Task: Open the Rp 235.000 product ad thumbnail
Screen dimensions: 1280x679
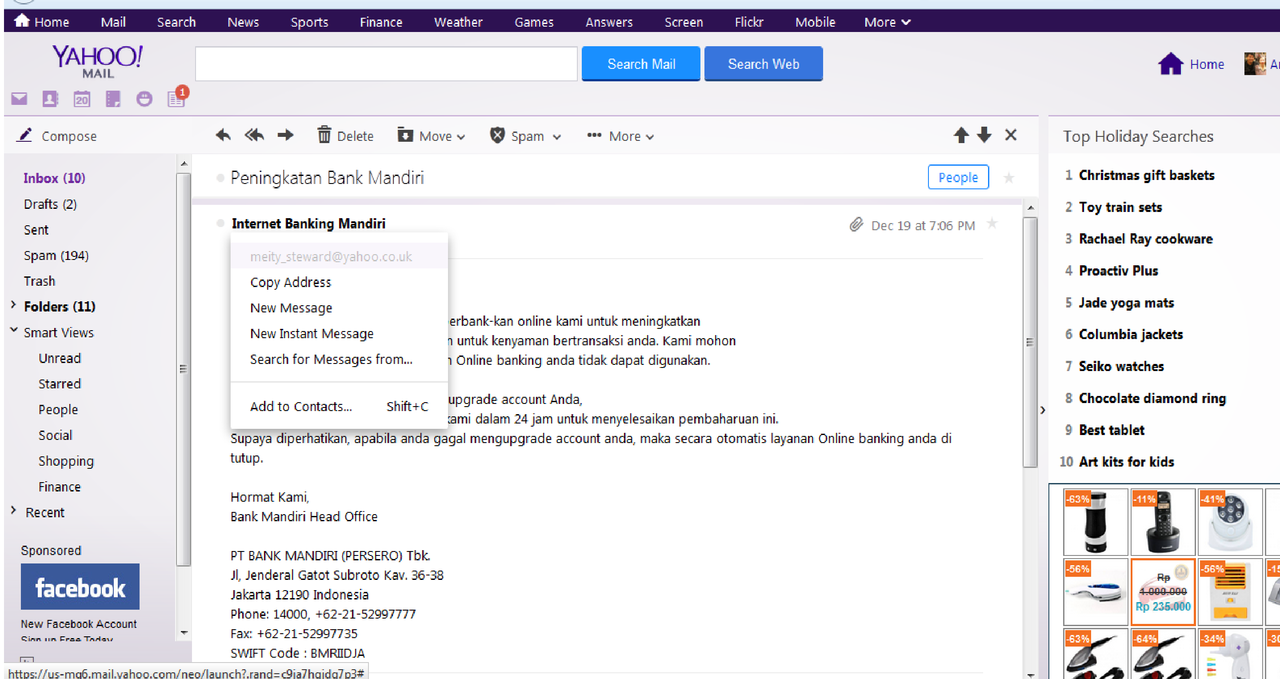Action: tap(1162, 592)
